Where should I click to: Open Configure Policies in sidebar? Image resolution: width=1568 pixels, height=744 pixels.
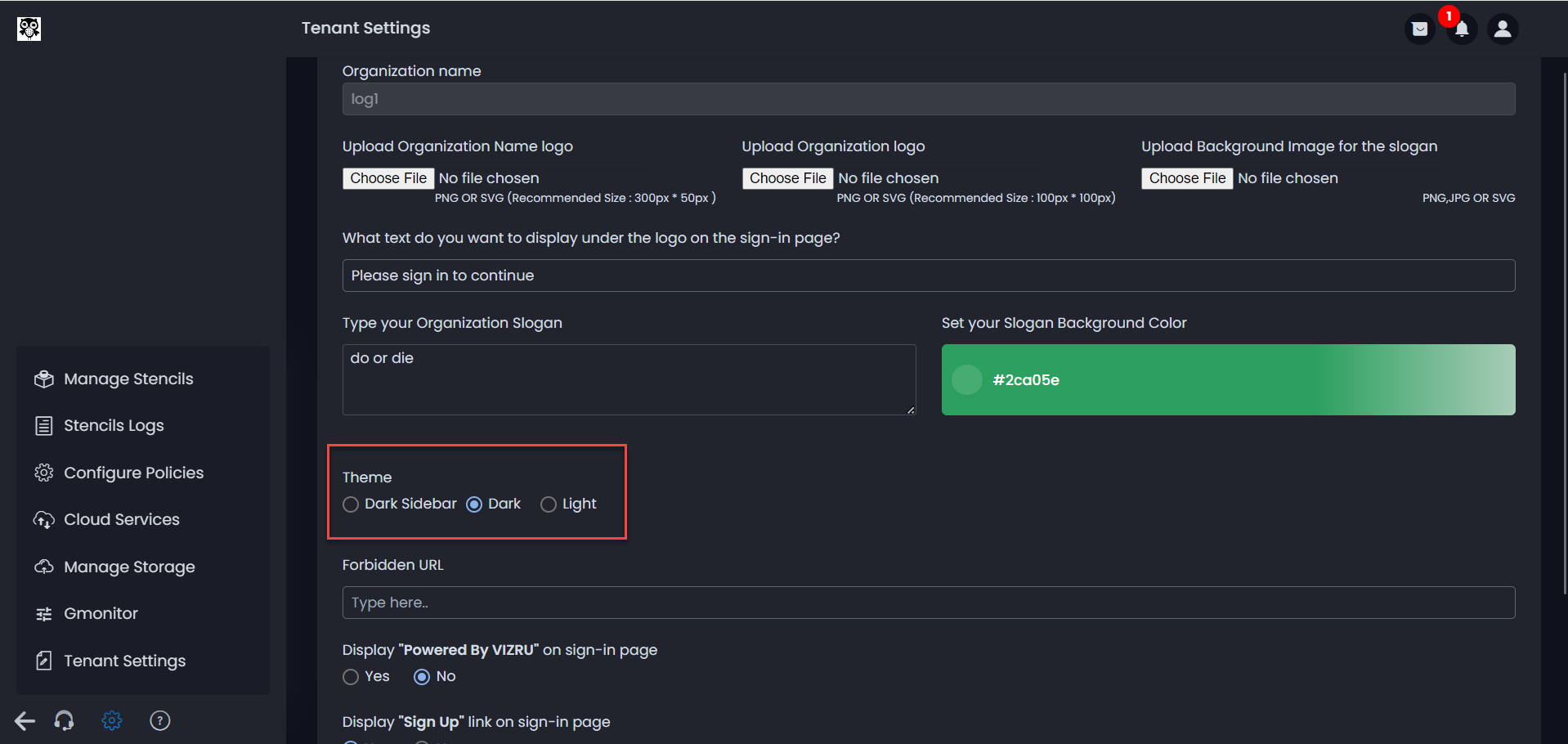(133, 473)
